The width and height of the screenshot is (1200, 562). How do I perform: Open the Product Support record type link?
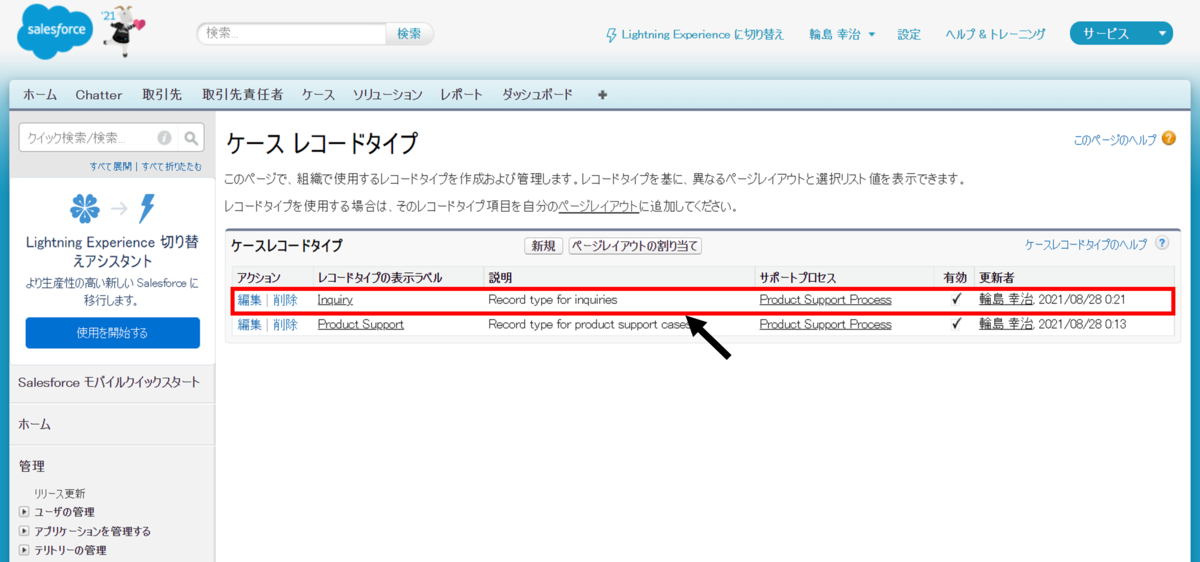(361, 324)
